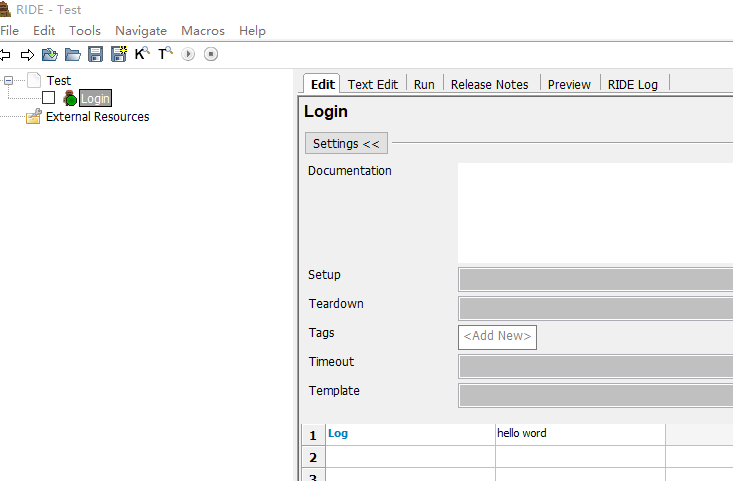The image size is (733, 481).
Task: Click the Open Directory folder icon
Action: tap(73, 54)
